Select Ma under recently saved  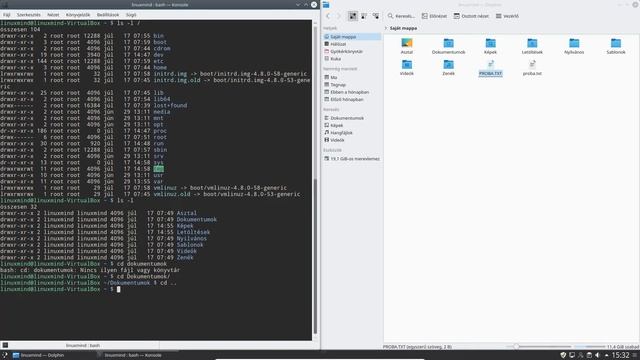(x=352, y=77)
